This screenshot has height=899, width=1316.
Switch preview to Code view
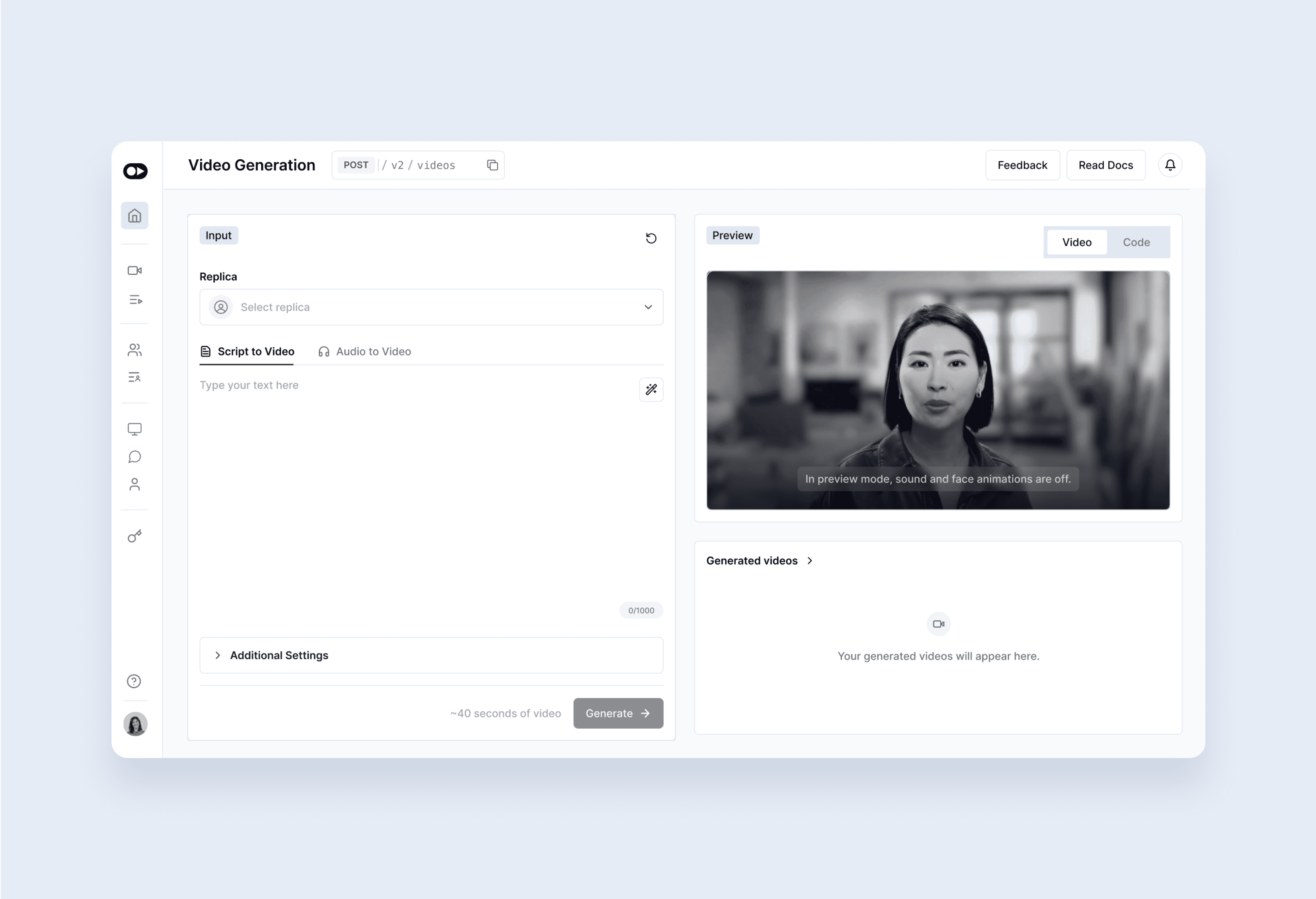tap(1136, 242)
